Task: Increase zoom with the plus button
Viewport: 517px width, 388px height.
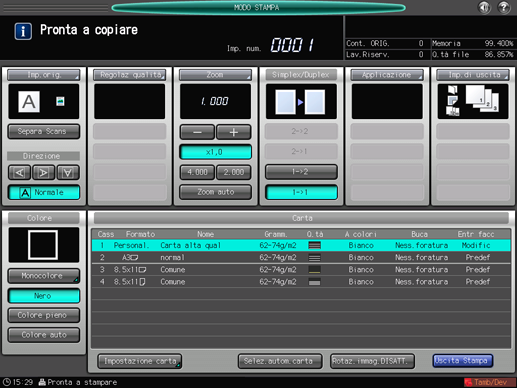Action: [x=234, y=132]
